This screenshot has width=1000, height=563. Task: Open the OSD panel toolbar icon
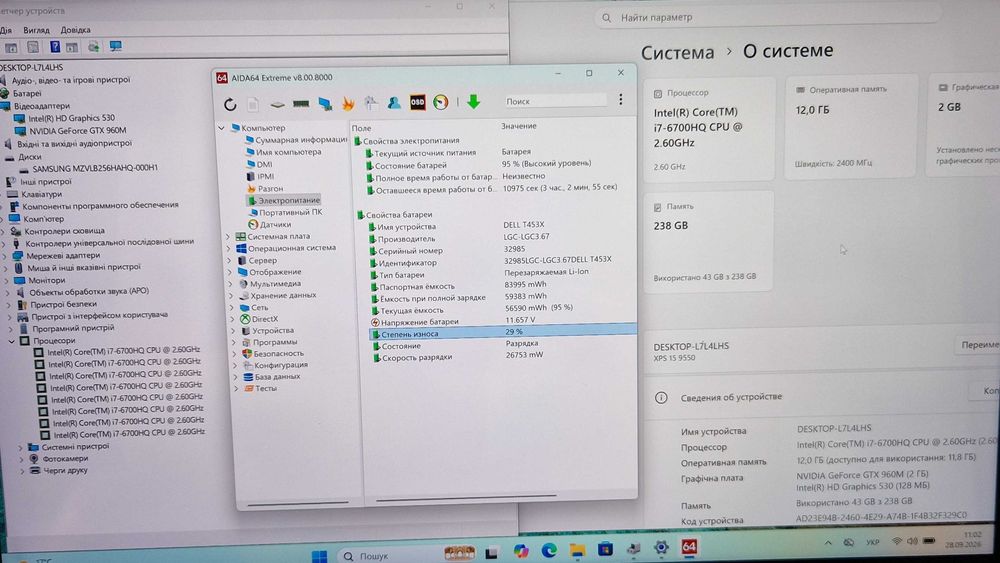pyautogui.click(x=417, y=102)
